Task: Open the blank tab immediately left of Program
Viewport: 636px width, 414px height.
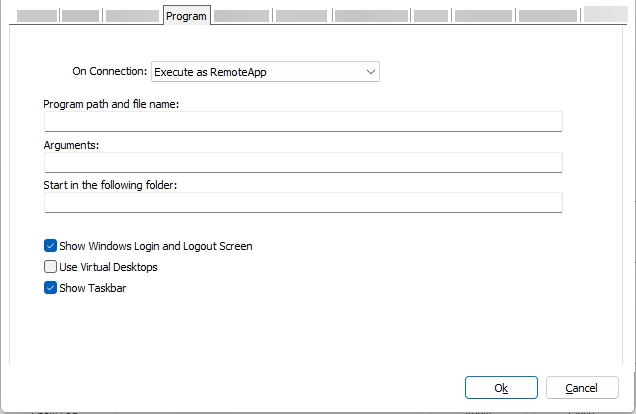Action: coord(132,16)
